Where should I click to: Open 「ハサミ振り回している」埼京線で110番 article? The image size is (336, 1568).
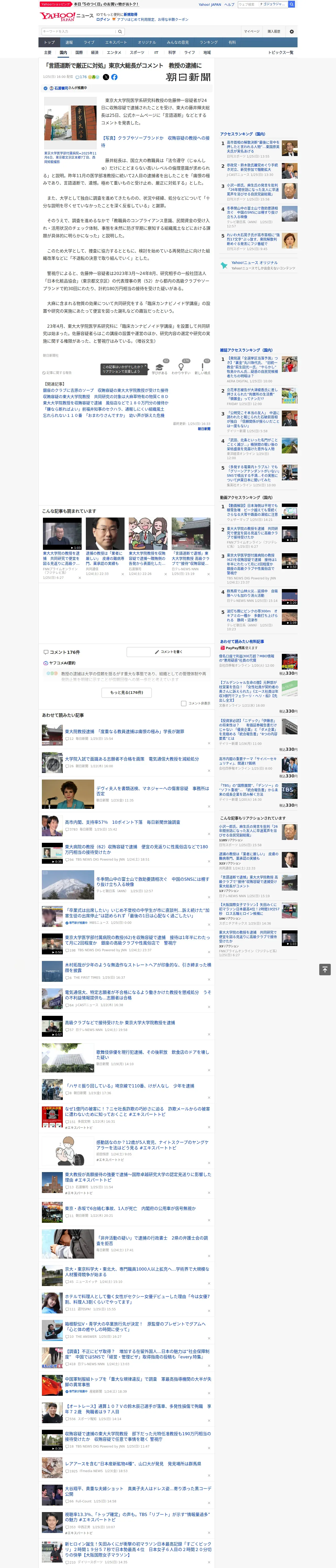click(129, 1086)
